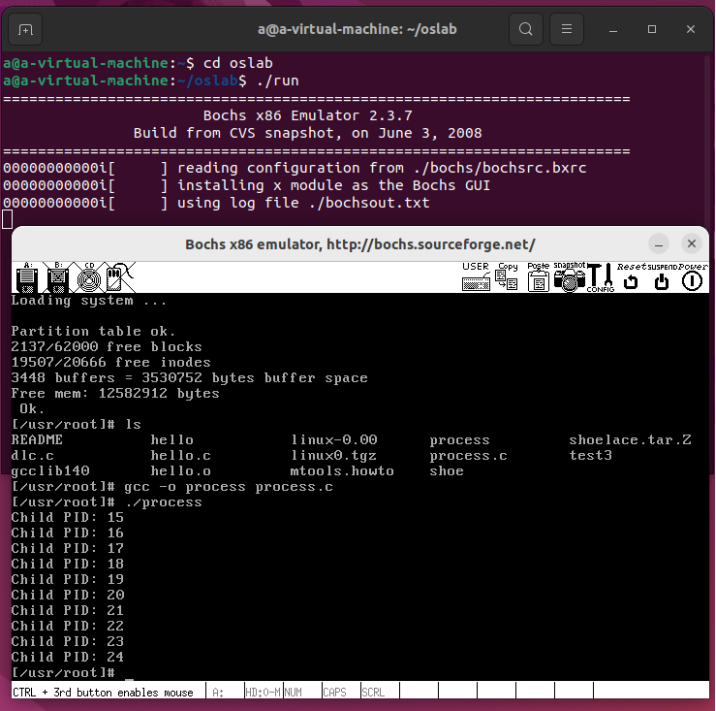The image size is (716, 711).
Task: Click 'using log file ./bochsout.txt' line
Action: 303,203
